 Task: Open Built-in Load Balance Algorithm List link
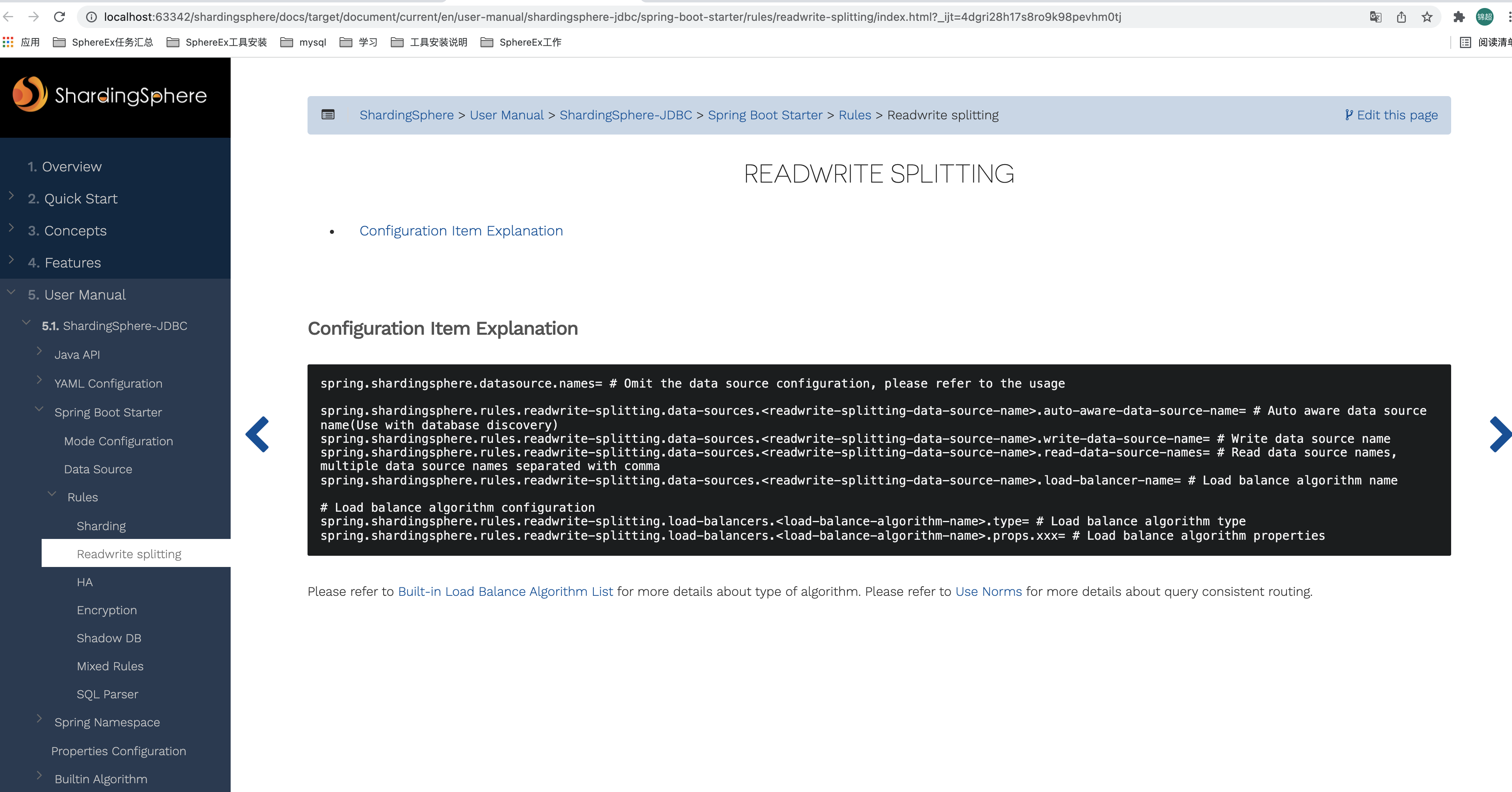pos(505,592)
